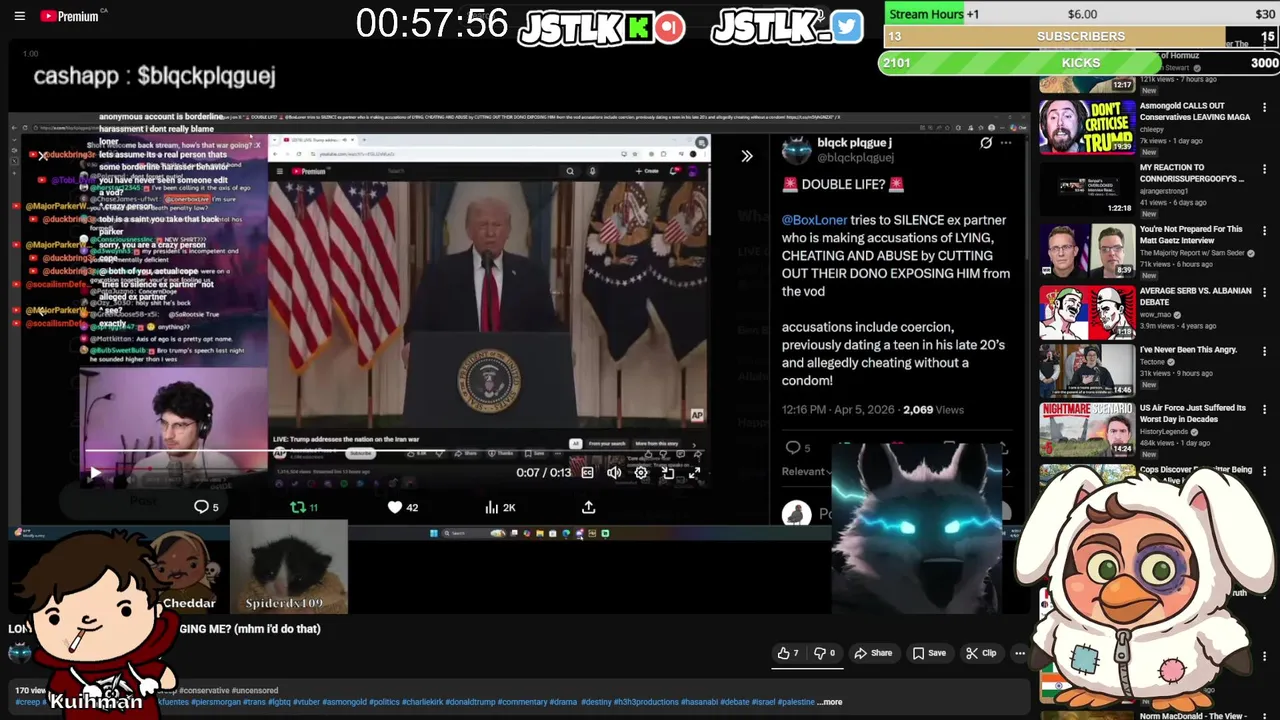
Task: Switch tweet video to picture-in-picture
Action: pyautogui.click(x=668, y=473)
